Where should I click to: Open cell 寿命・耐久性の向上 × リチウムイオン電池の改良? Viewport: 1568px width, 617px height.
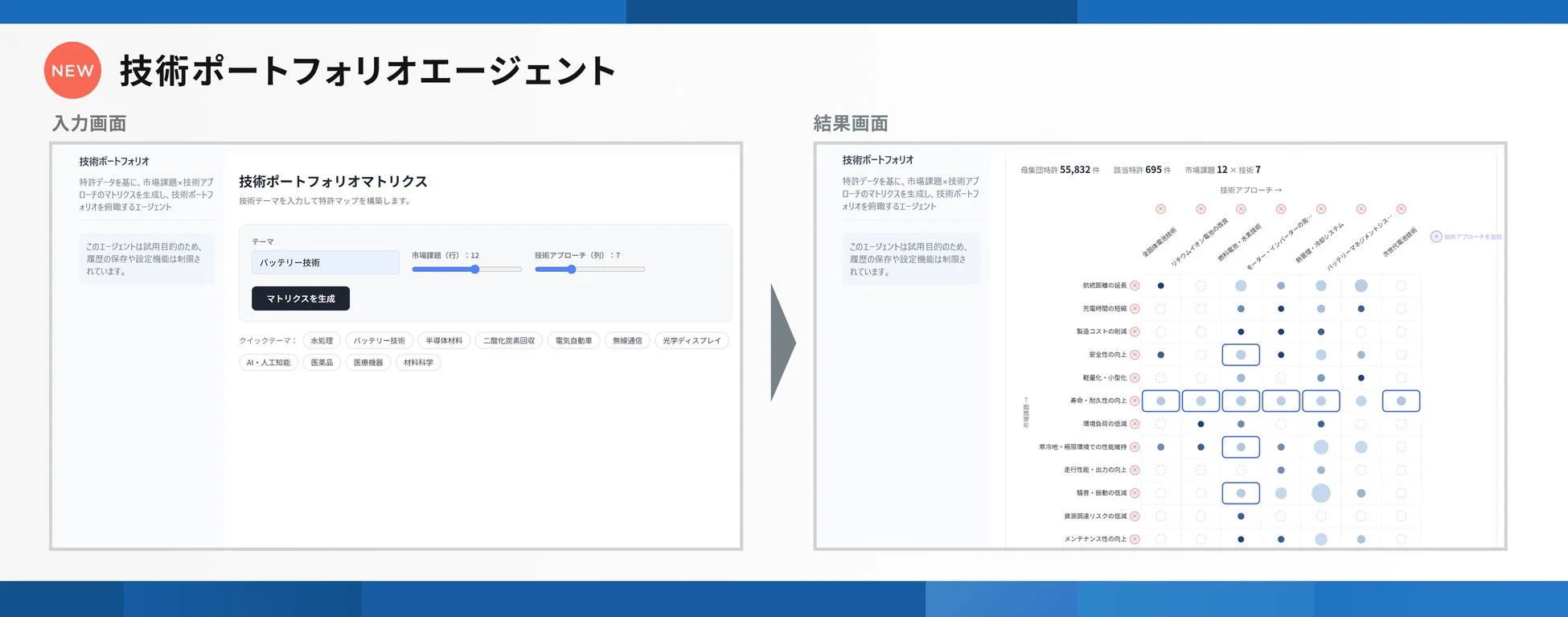1201,401
